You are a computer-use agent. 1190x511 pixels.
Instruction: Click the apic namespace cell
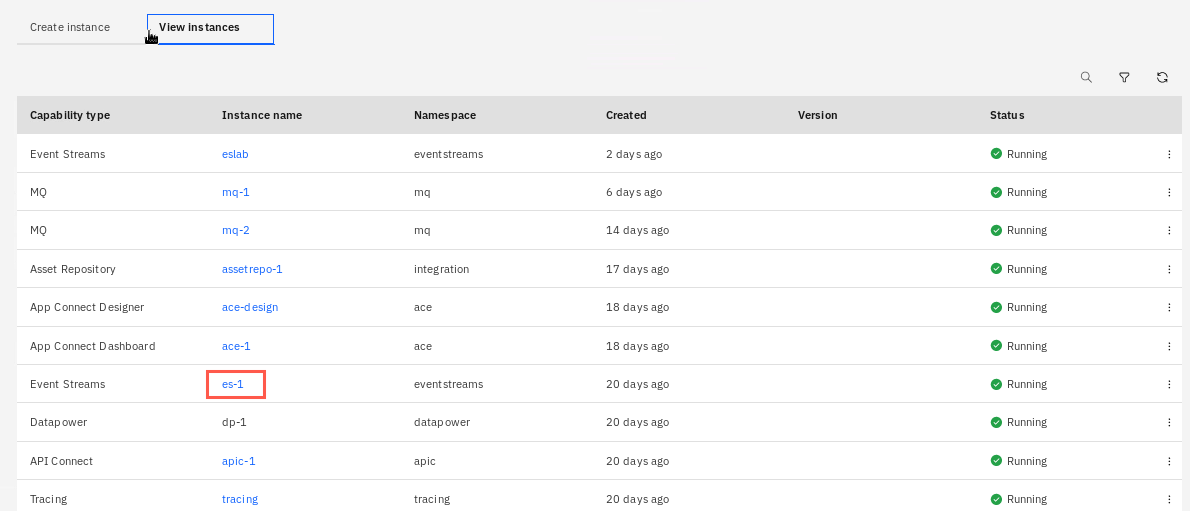425,461
